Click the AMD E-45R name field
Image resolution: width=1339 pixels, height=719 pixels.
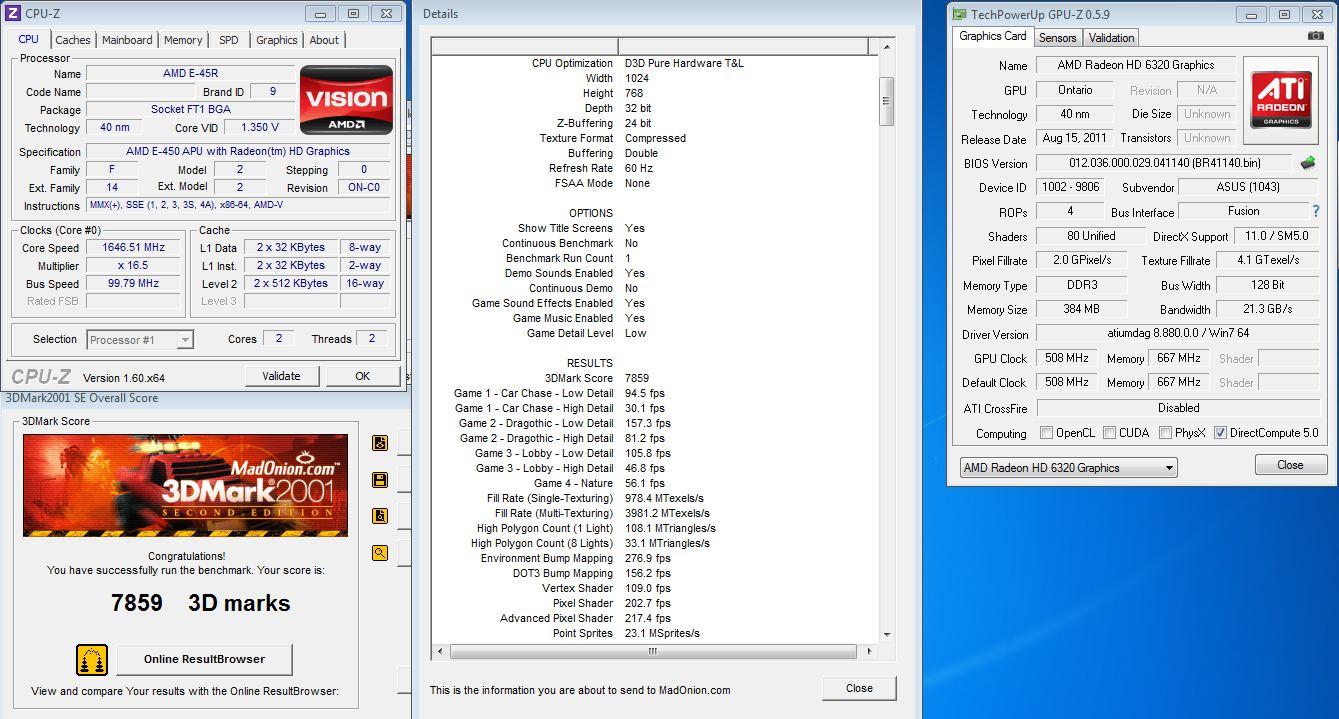[x=190, y=73]
